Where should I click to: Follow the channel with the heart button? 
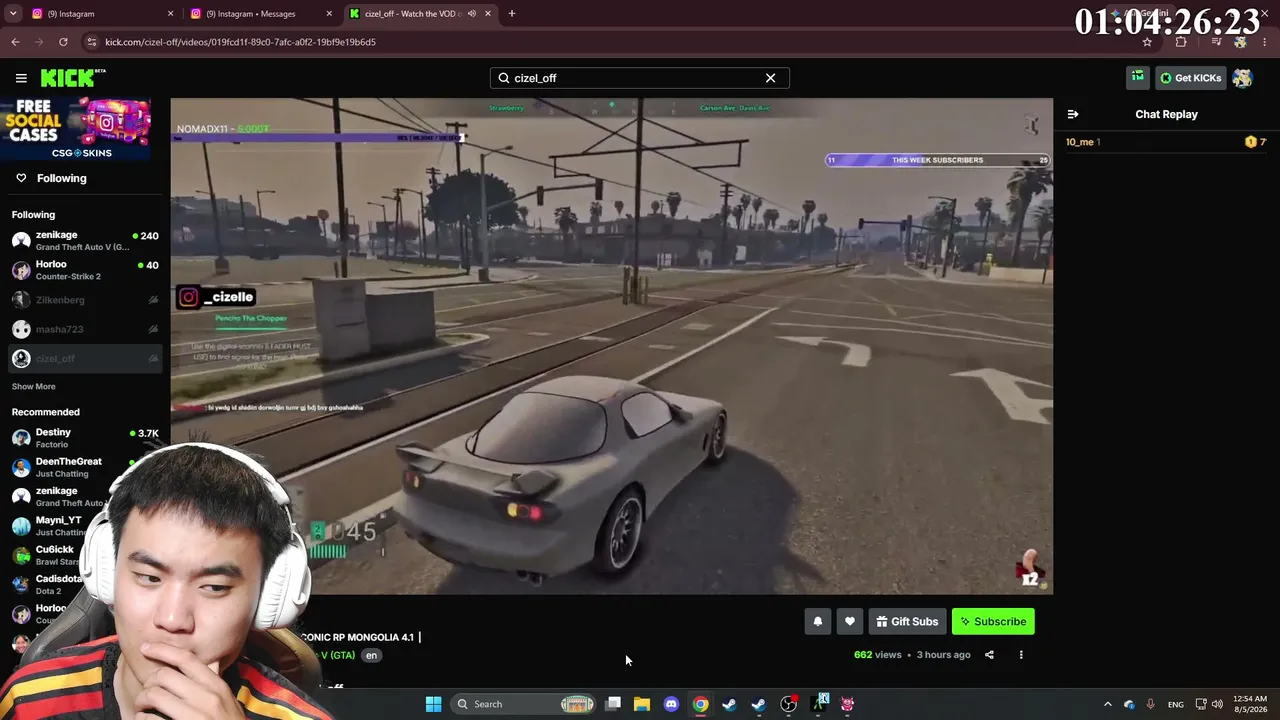[x=849, y=622]
